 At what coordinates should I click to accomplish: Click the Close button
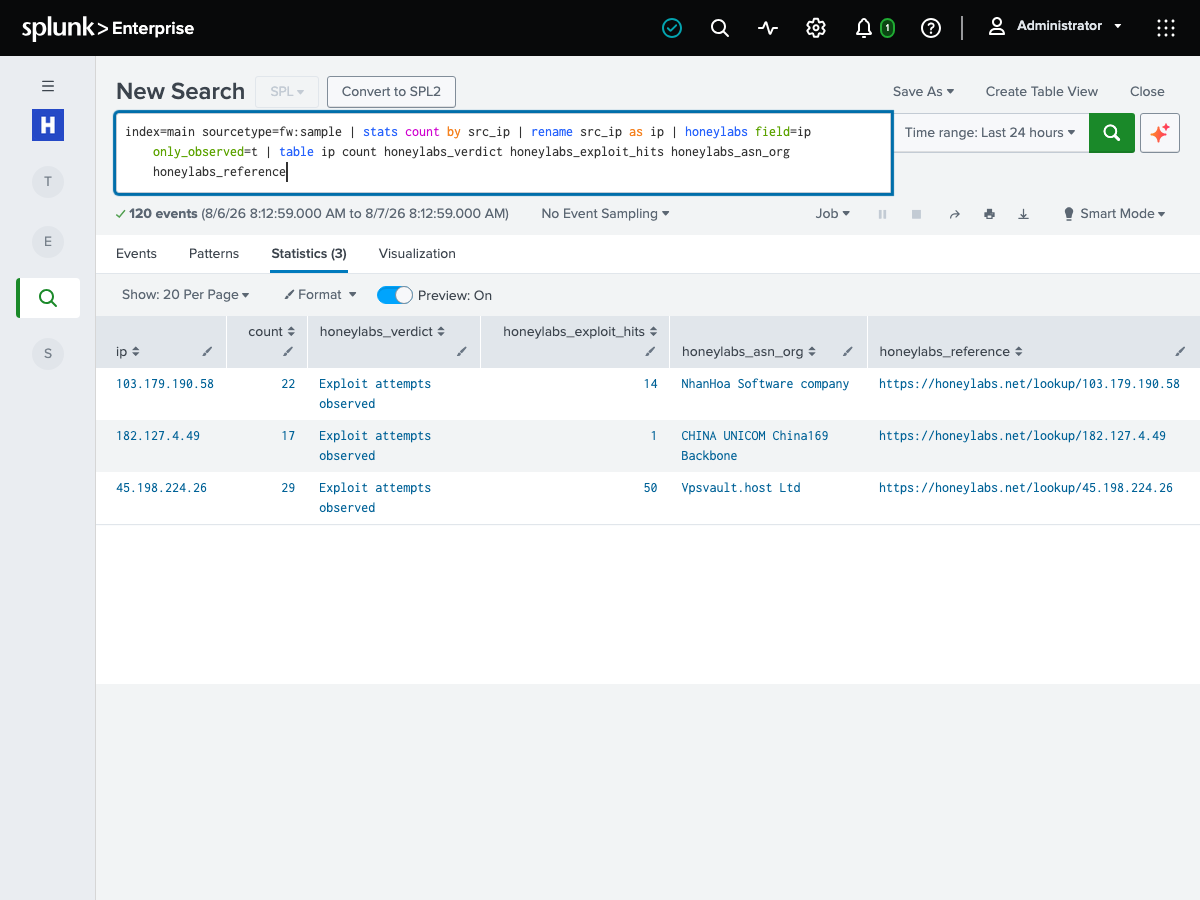(x=1147, y=91)
